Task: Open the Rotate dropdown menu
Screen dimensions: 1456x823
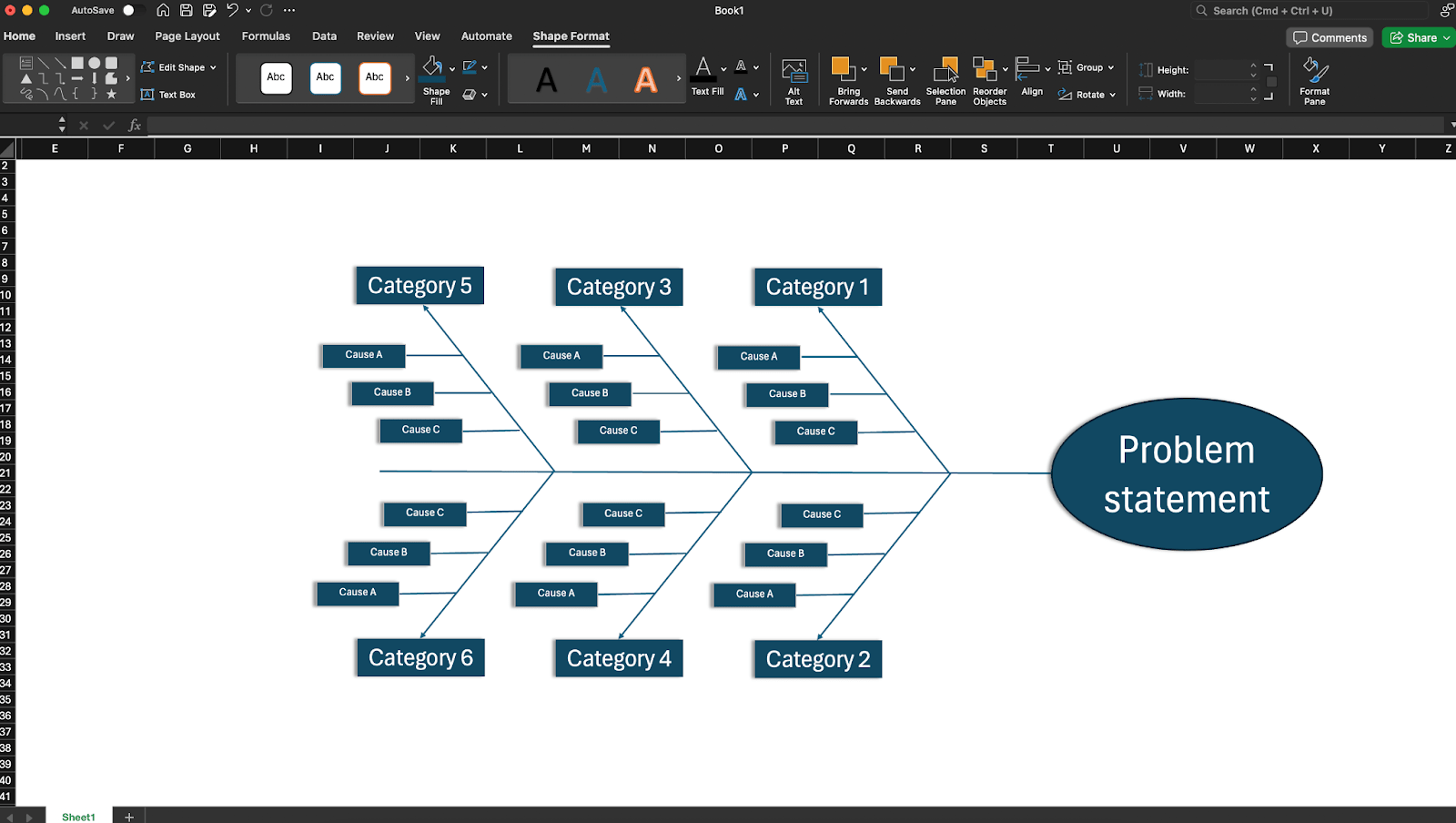Action: (1110, 94)
